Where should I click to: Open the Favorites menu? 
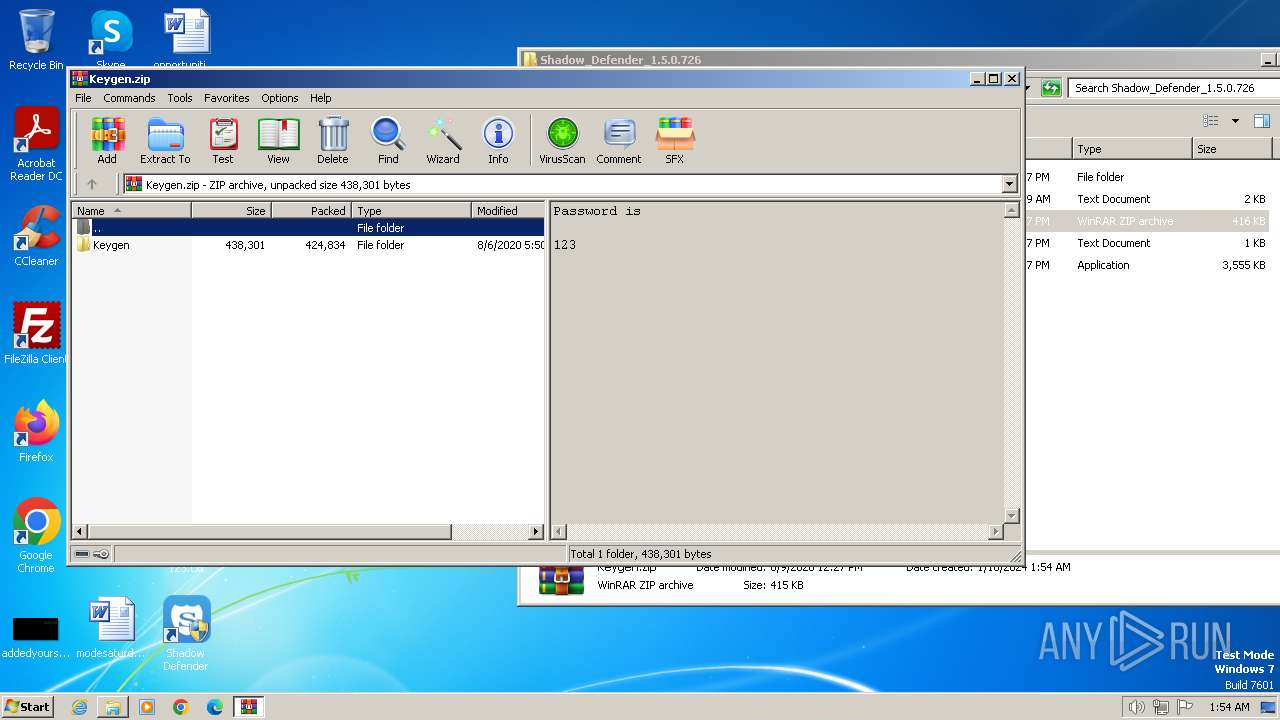227,98
